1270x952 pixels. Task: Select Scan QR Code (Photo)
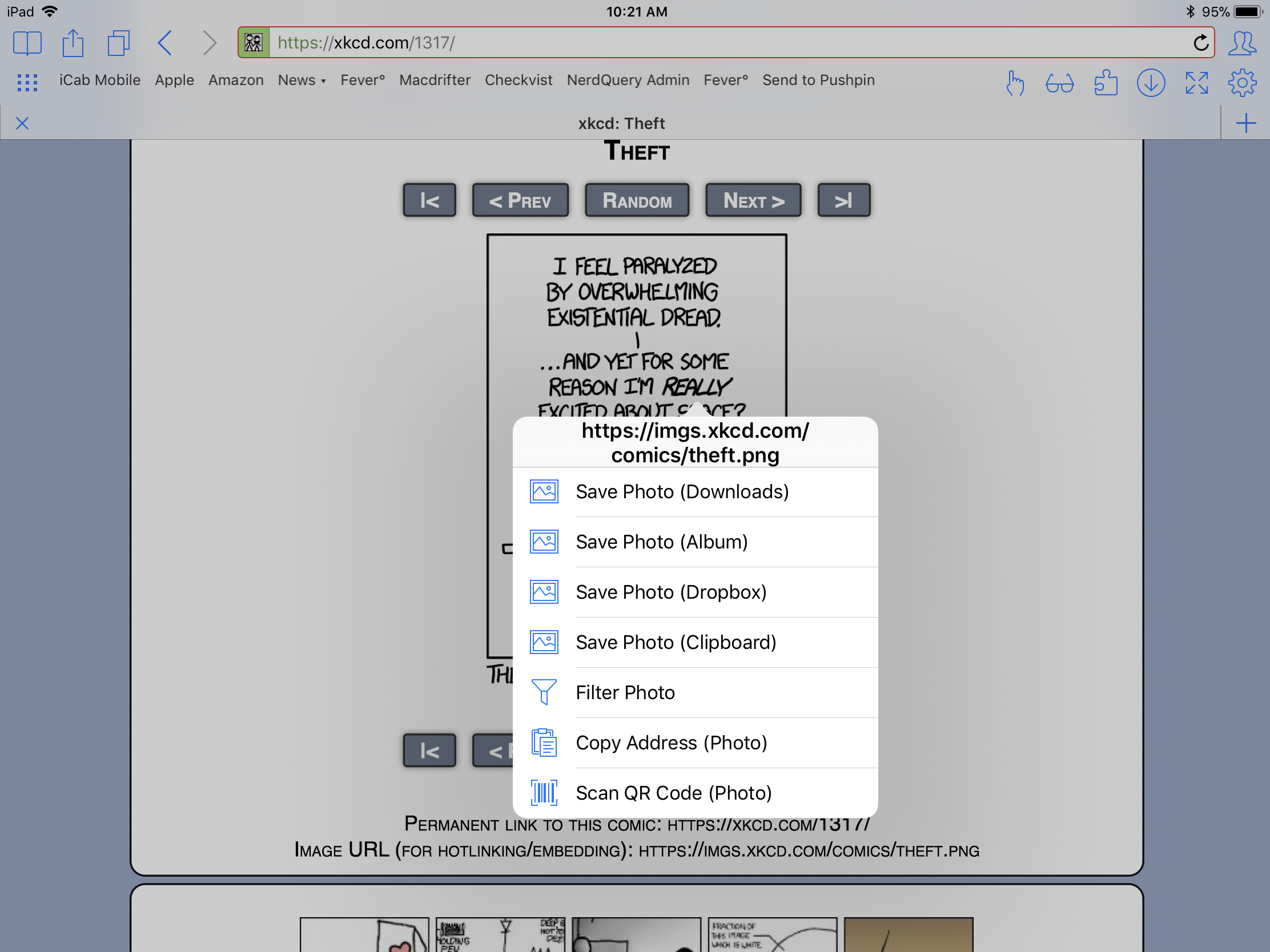click(696, 793)
